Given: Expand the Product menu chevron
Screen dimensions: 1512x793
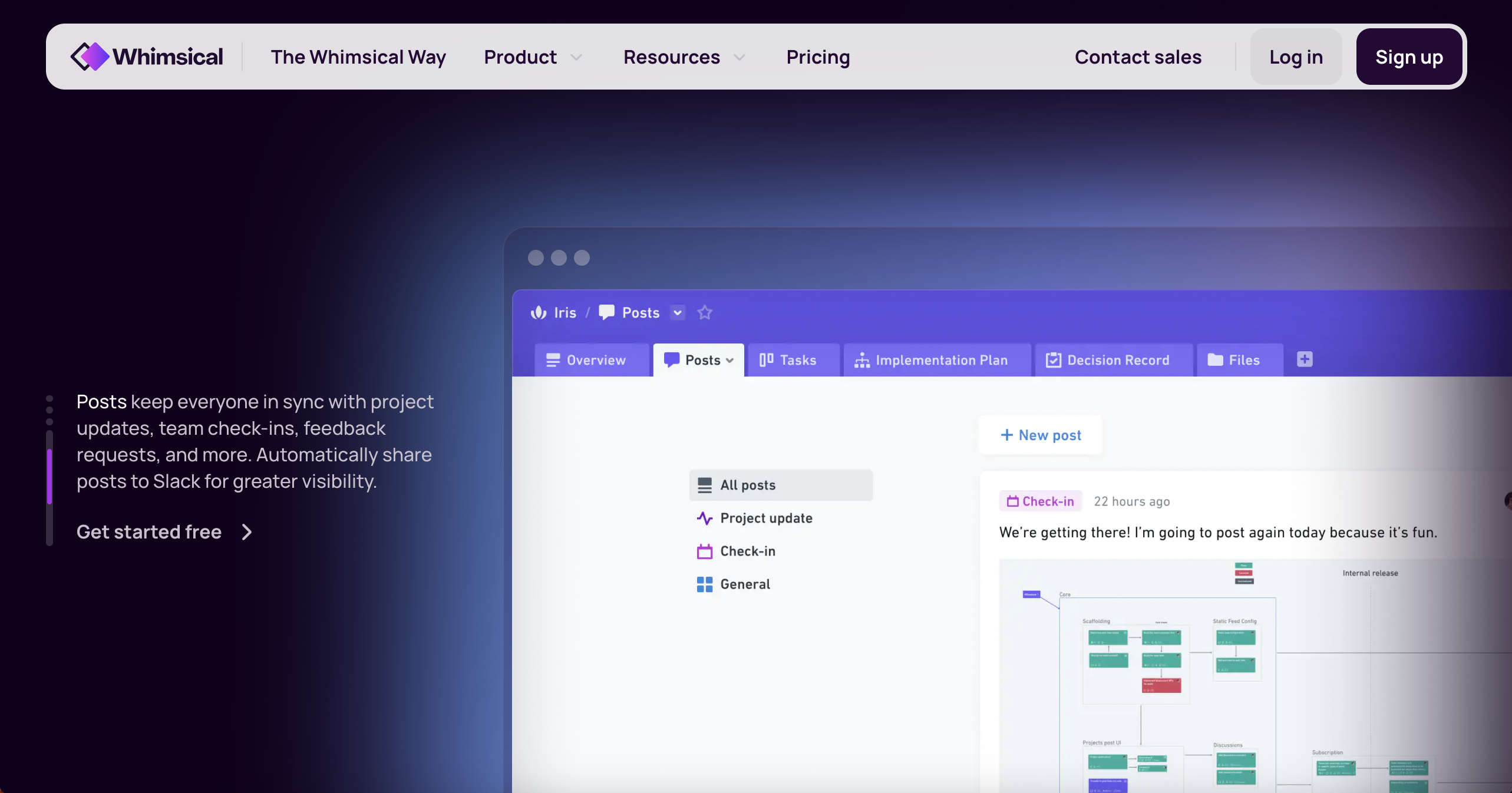Looking at the screenshot, I should pyautogui.click(x=576, y=57).
